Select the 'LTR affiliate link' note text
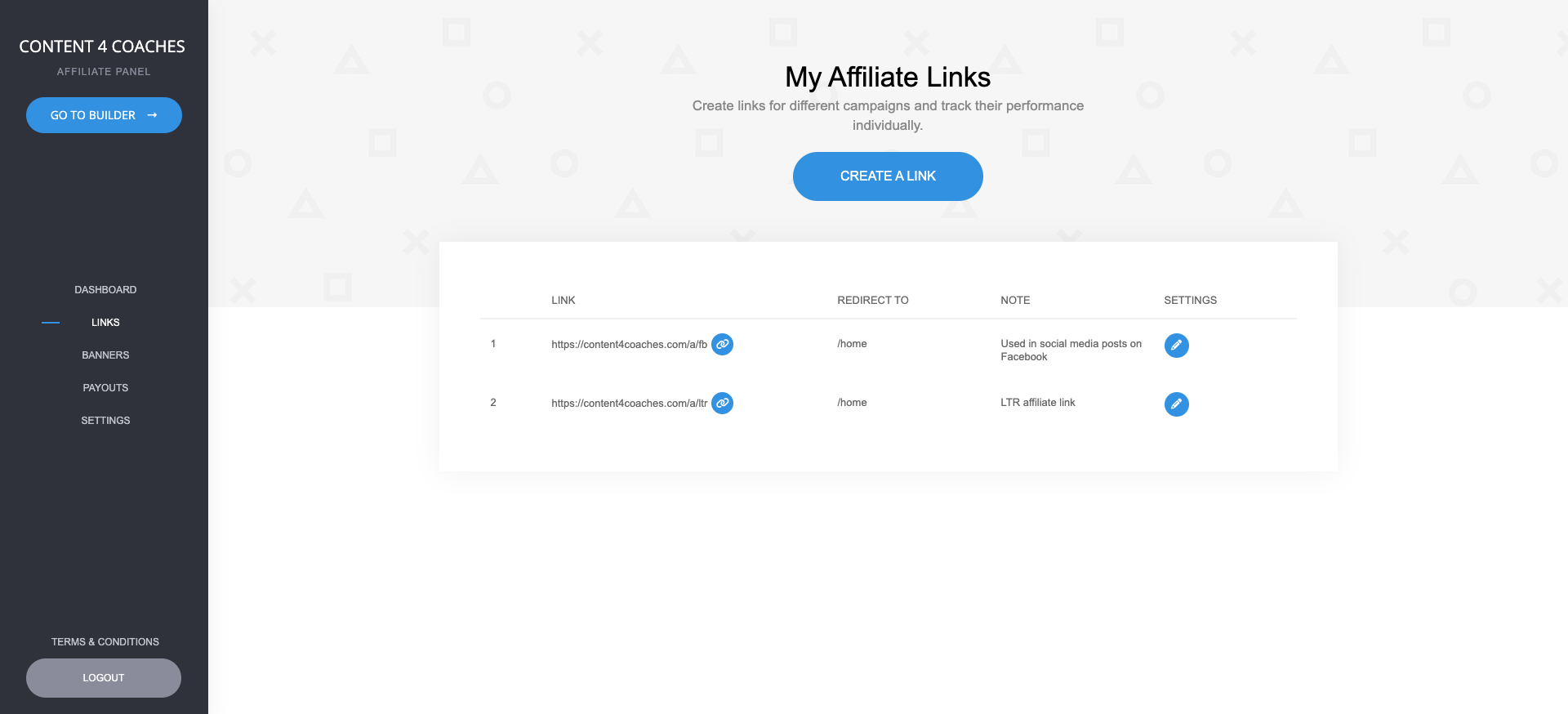1568x714 pixels. pyautogui.click(x=1038, y=403)
